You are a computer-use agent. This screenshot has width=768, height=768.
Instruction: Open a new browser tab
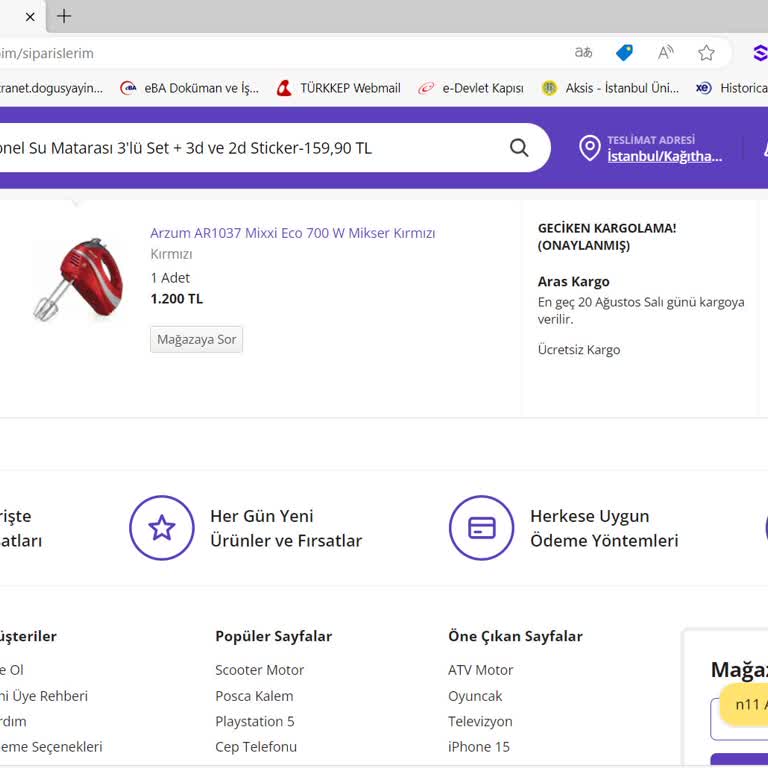pyautogui.click(x=64, y=16)
